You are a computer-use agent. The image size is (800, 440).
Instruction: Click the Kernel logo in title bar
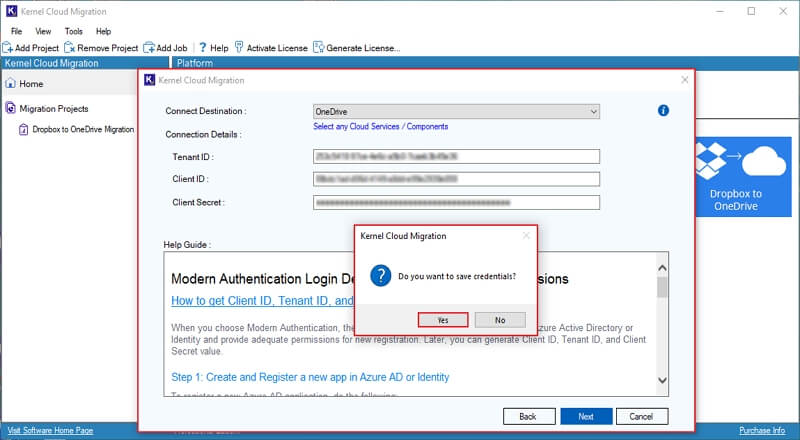[x=11, y=11]
